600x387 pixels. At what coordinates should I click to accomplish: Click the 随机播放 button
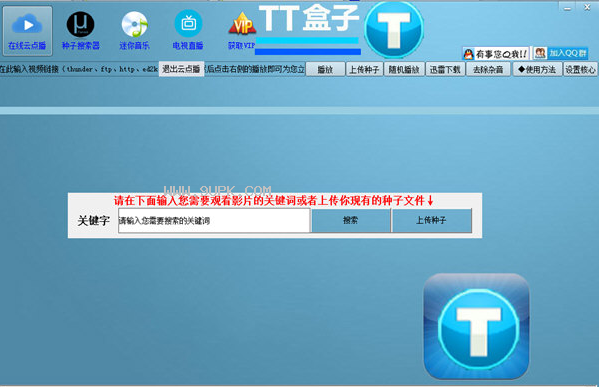(x=404, y=70)
